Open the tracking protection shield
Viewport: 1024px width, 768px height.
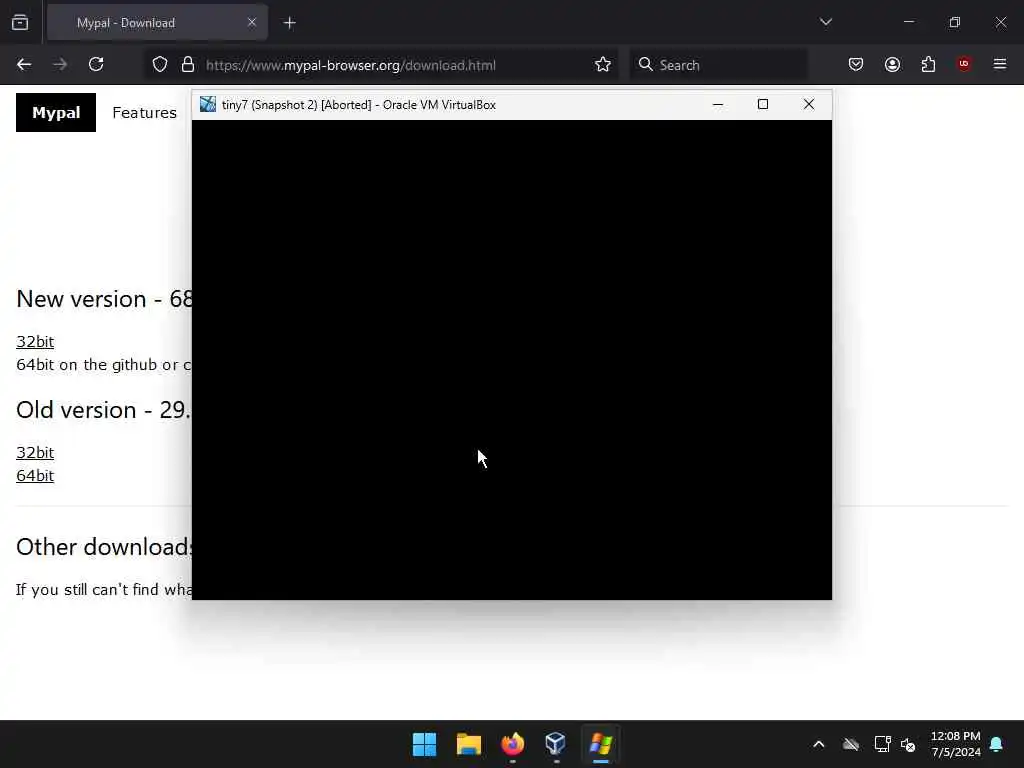[x=160, y=65]
